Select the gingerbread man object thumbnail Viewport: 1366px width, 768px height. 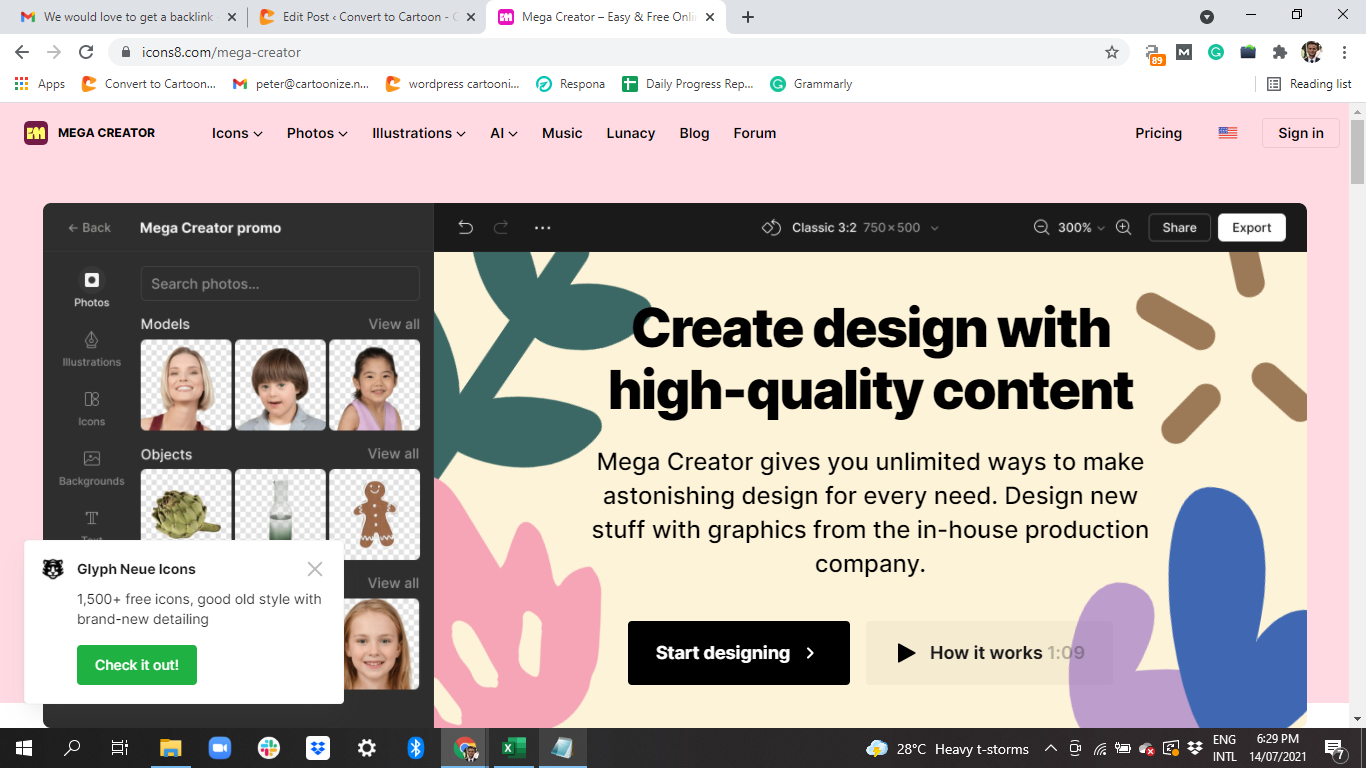[x=374, y=514]
